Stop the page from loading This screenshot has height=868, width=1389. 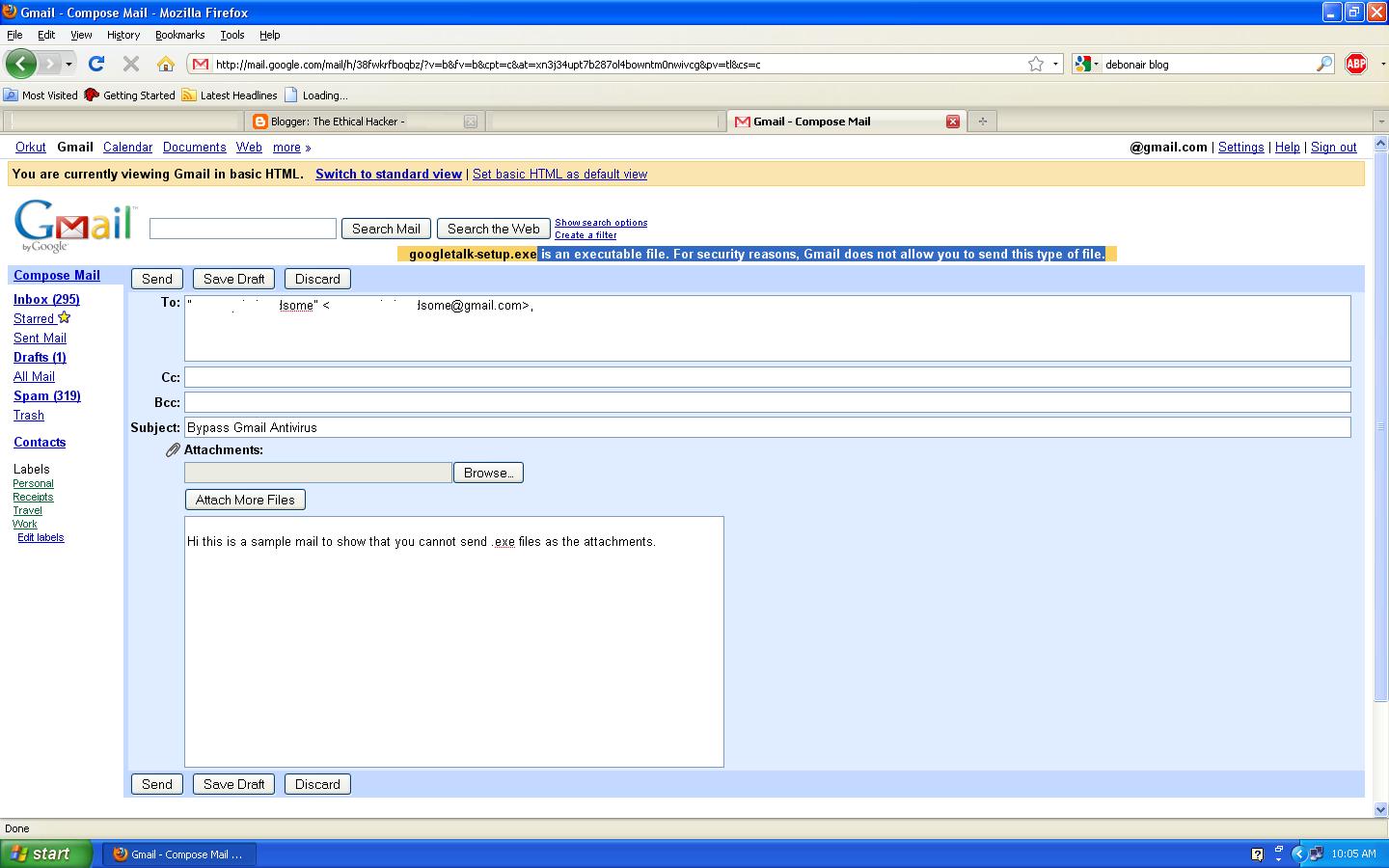[x=130, y=64]
